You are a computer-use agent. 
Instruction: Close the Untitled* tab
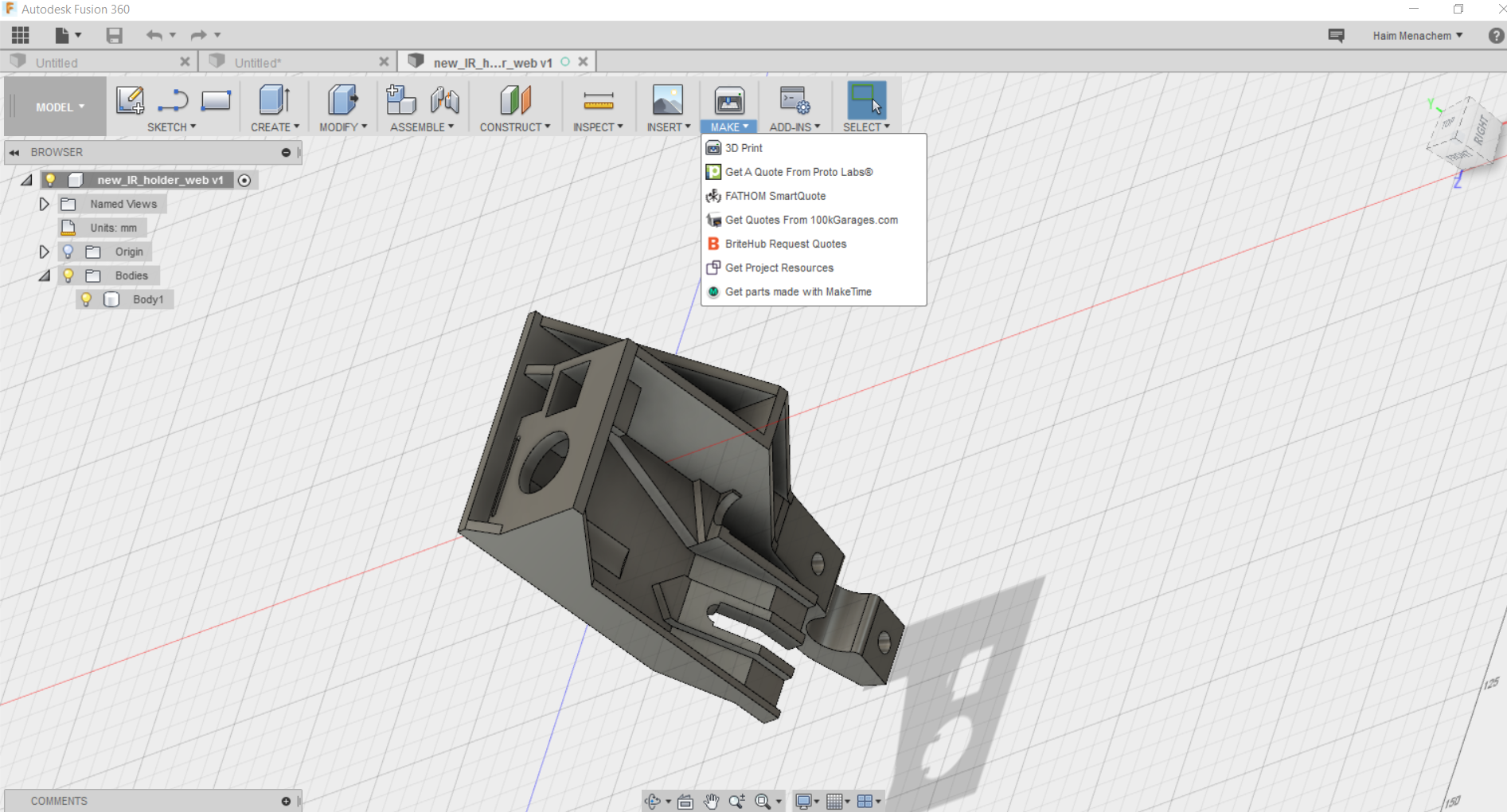pyautogui.click(x=384, y=61)
